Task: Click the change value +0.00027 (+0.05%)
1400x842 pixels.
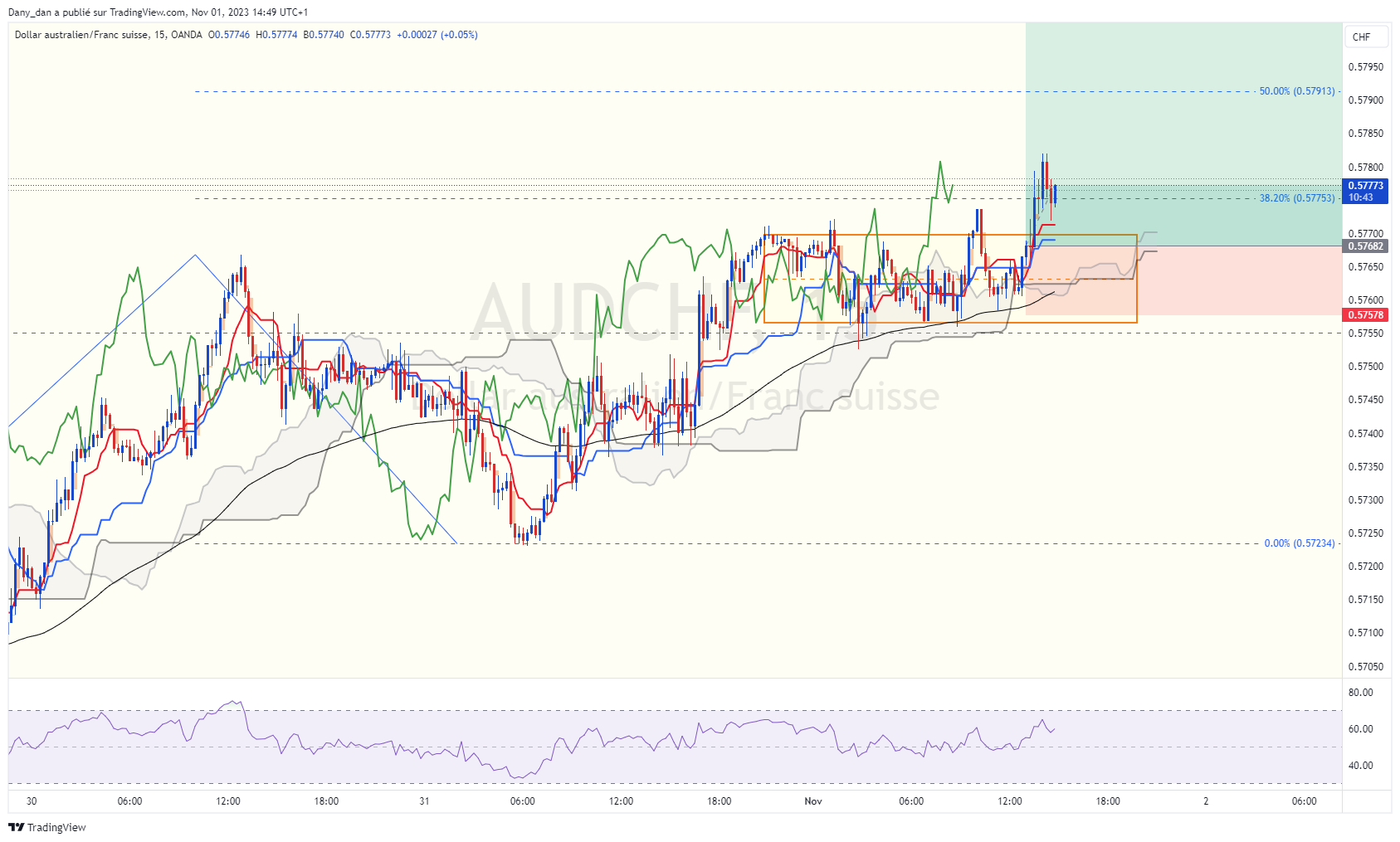Action: tap(437, 35)
